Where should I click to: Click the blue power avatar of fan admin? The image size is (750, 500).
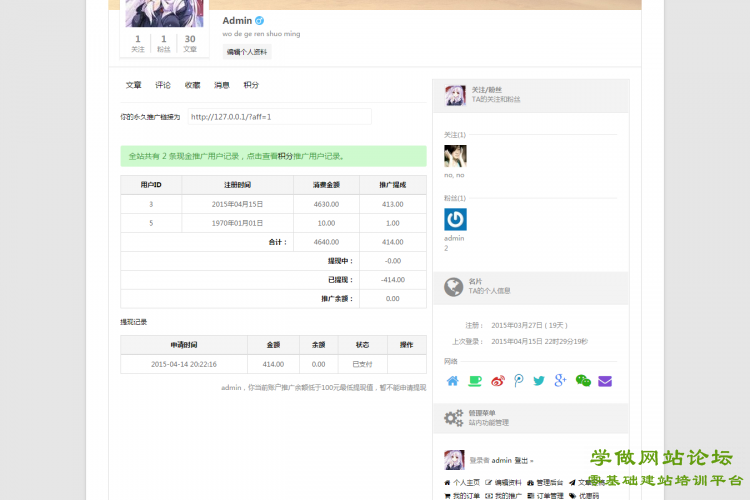point(455,220)
